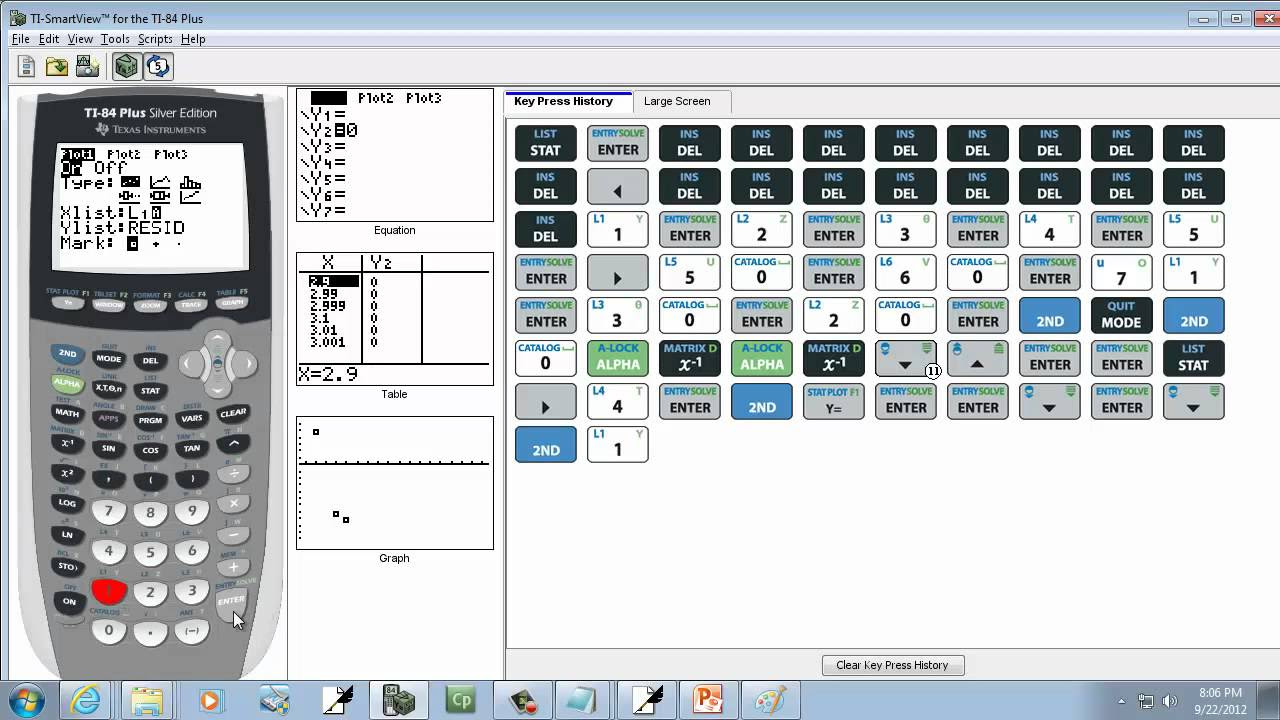Click the ZOOM key on the calculator
Screen dimensions: 1280x720
(x=150, y=302)
